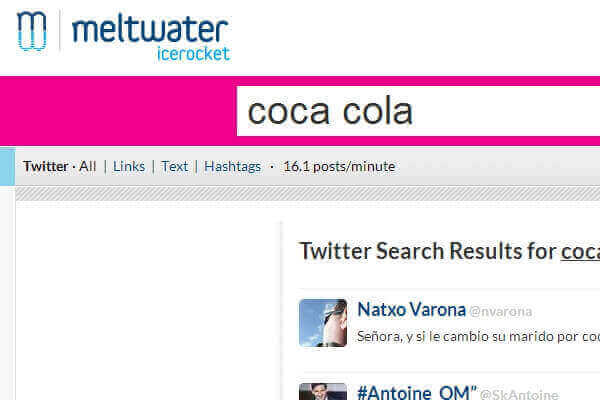
Task: Click the 16.1 posts/minute indicator
Action: click(339, 167)
